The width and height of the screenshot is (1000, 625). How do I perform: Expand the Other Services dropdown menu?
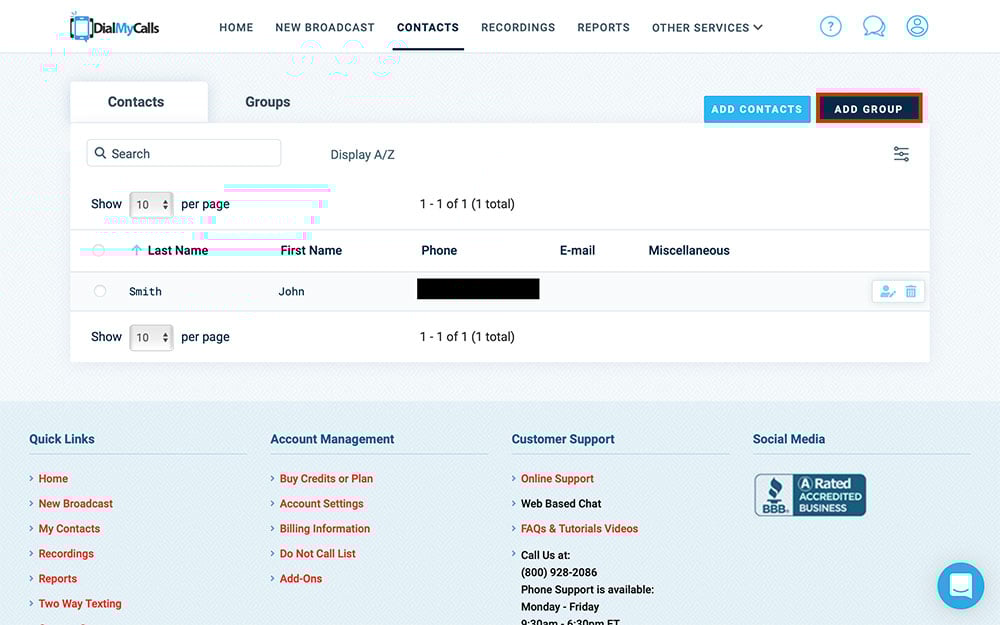point(707,28)
